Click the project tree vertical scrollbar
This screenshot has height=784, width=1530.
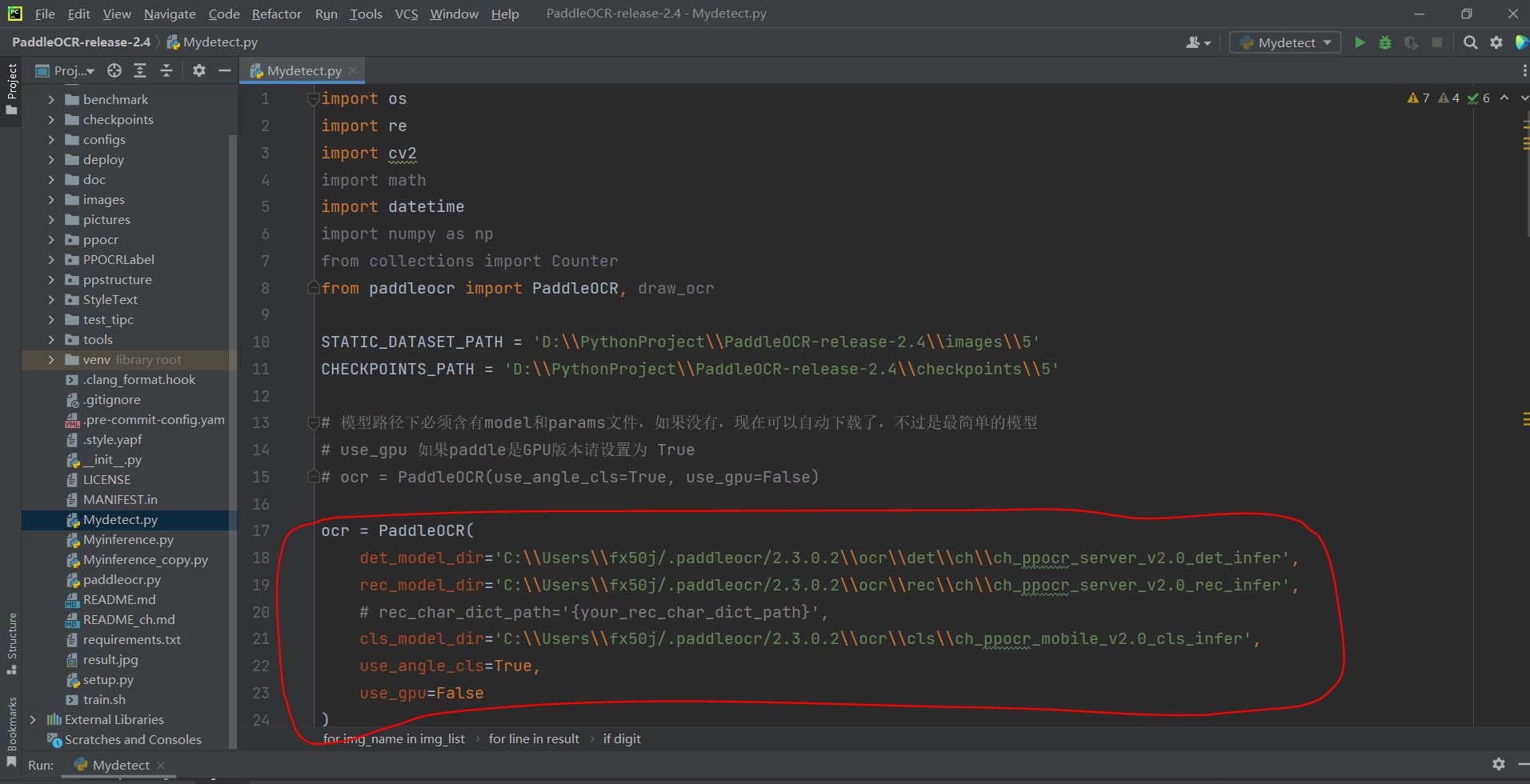233,440
